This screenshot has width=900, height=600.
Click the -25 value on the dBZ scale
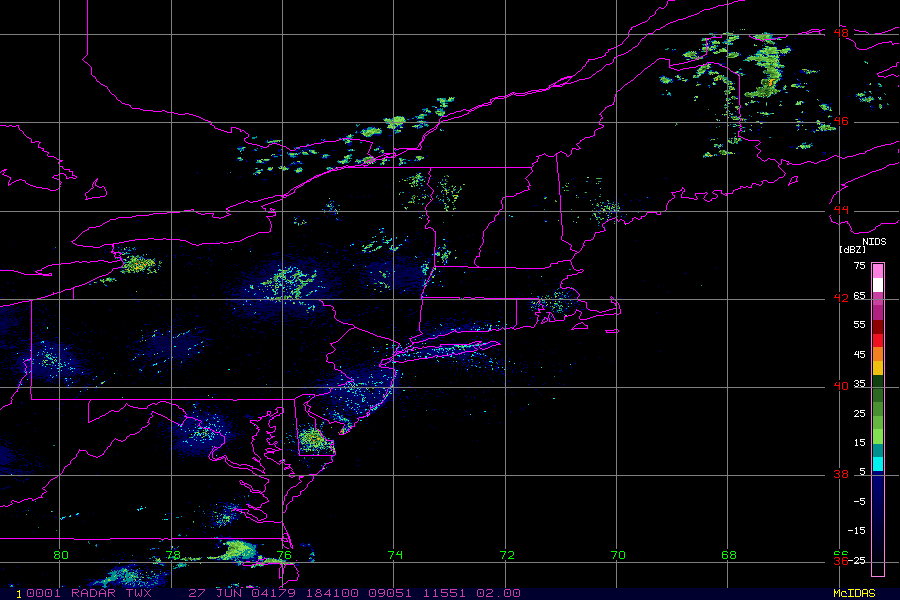click(x=857, y=560)
